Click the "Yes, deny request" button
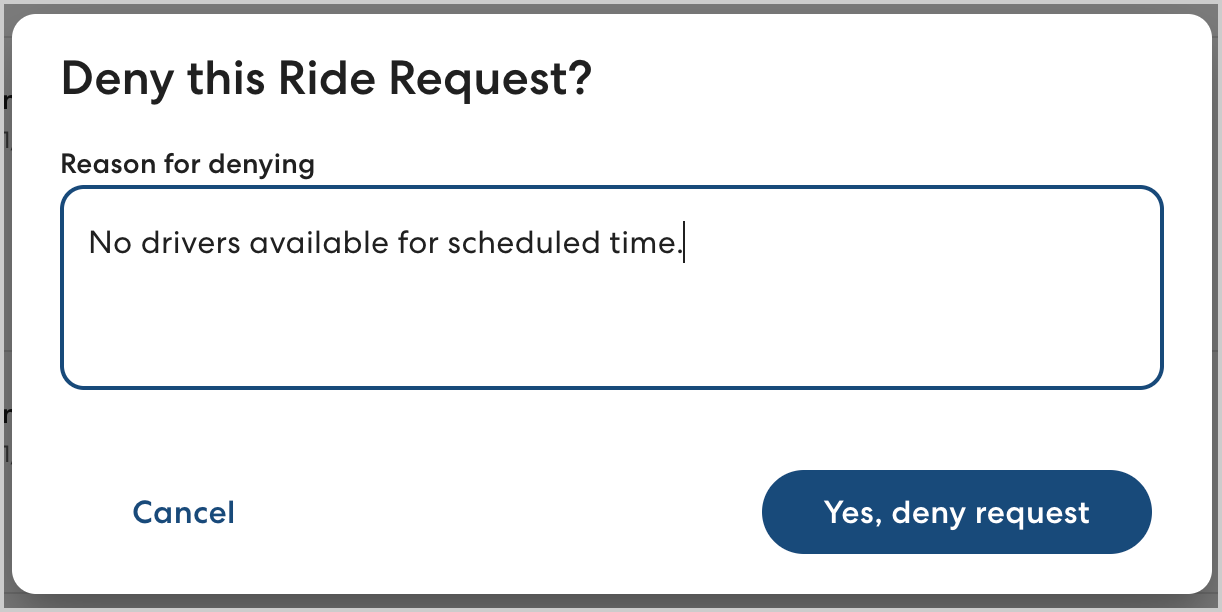Image resolution: width=1222 pixels, height=612 pixels. [x=956, y=512]
